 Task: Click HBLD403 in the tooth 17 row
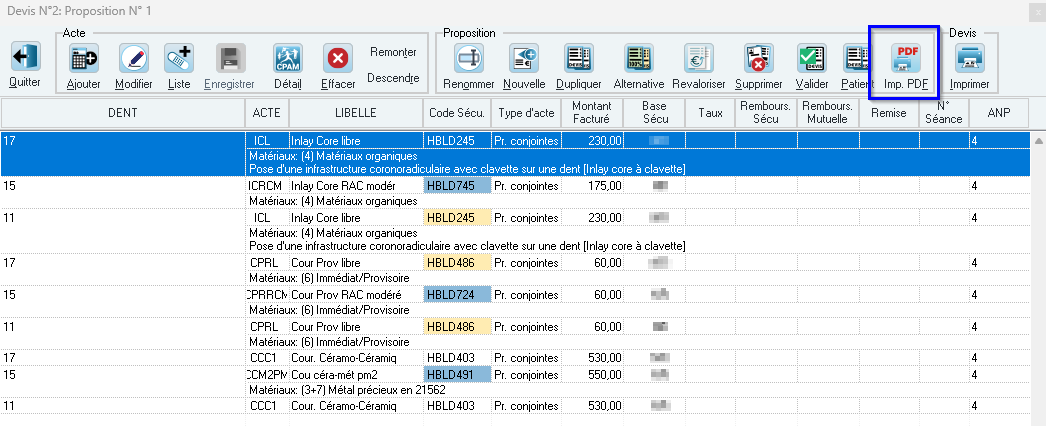457,357
